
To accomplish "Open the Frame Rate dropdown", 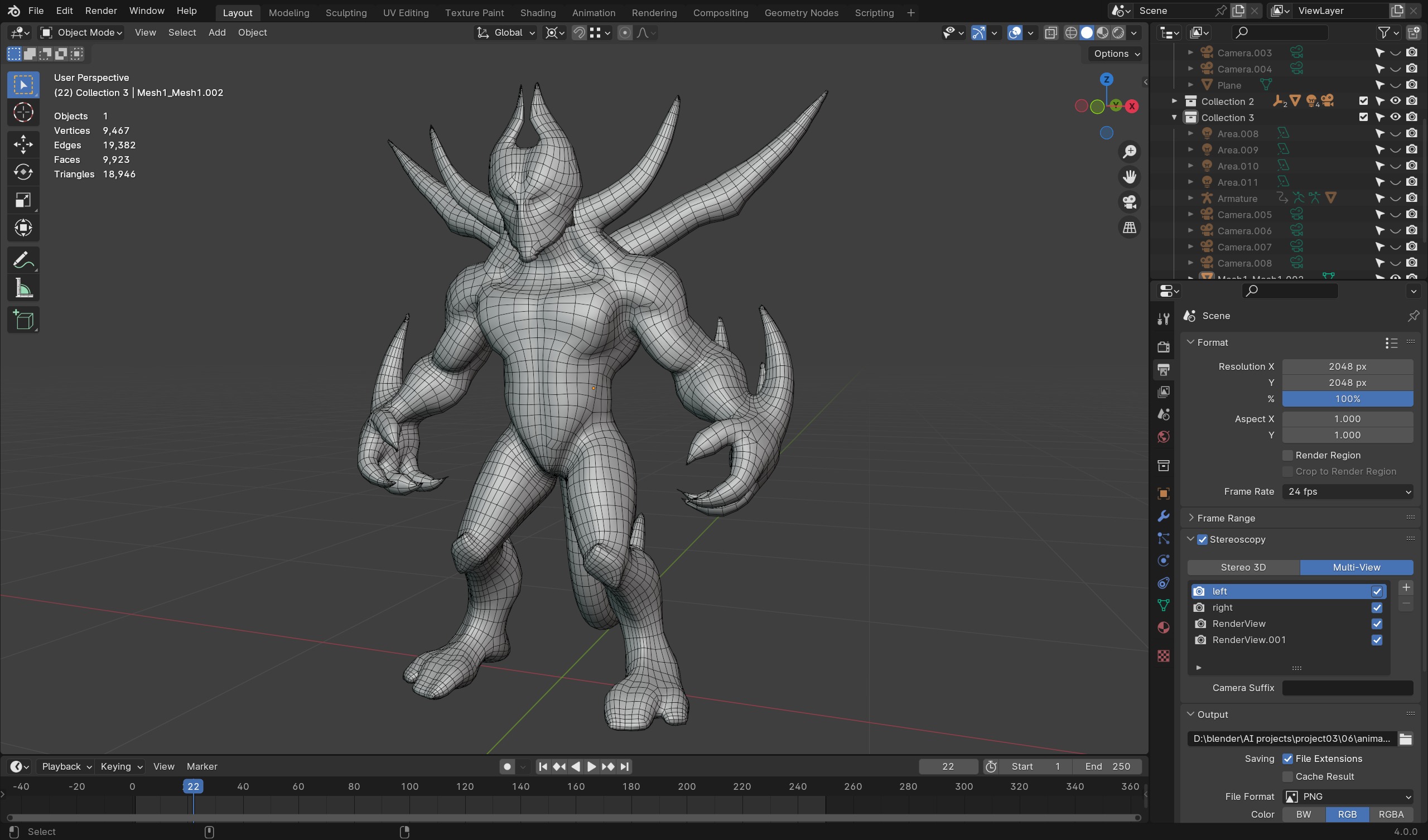I will [1348, 491].
